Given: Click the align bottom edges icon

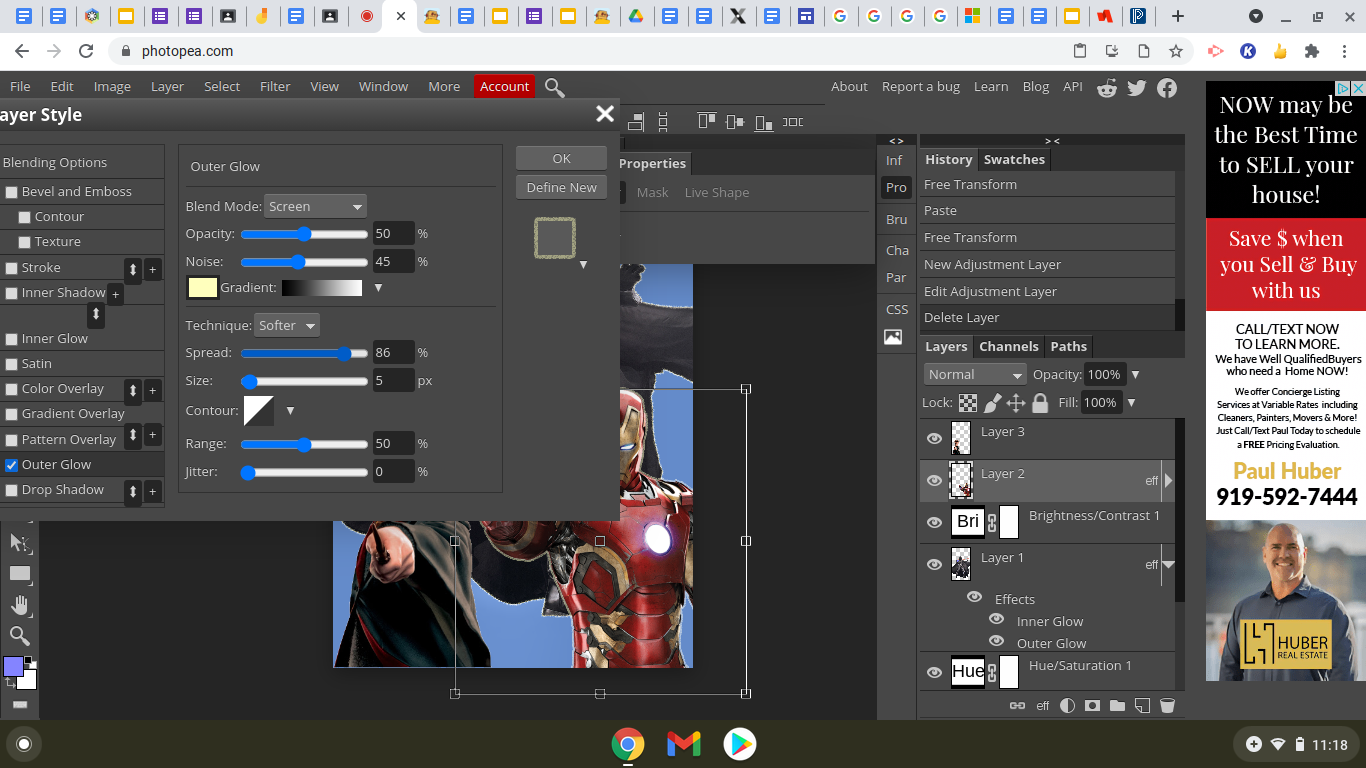Looking at the screenshot, I should point(764,122).
